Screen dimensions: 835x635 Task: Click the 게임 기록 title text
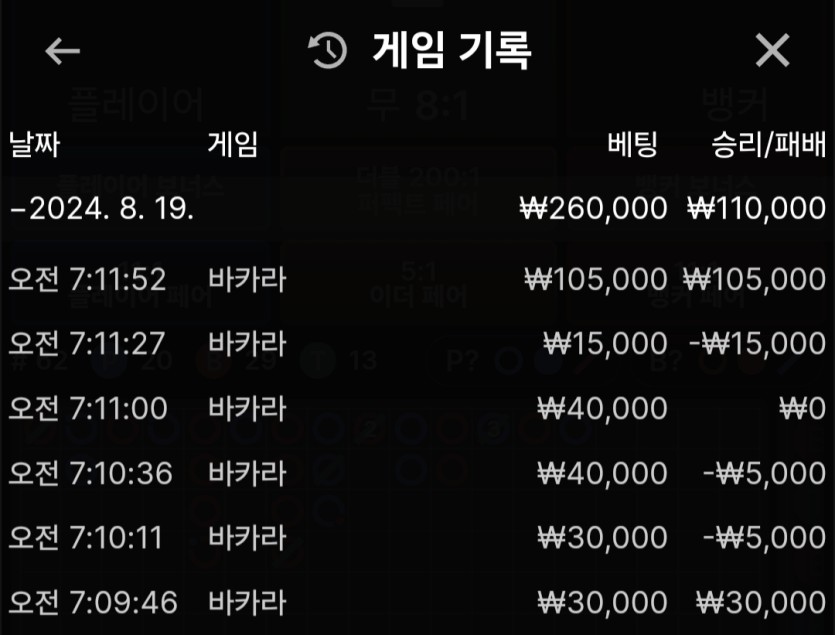pos(452,51)
